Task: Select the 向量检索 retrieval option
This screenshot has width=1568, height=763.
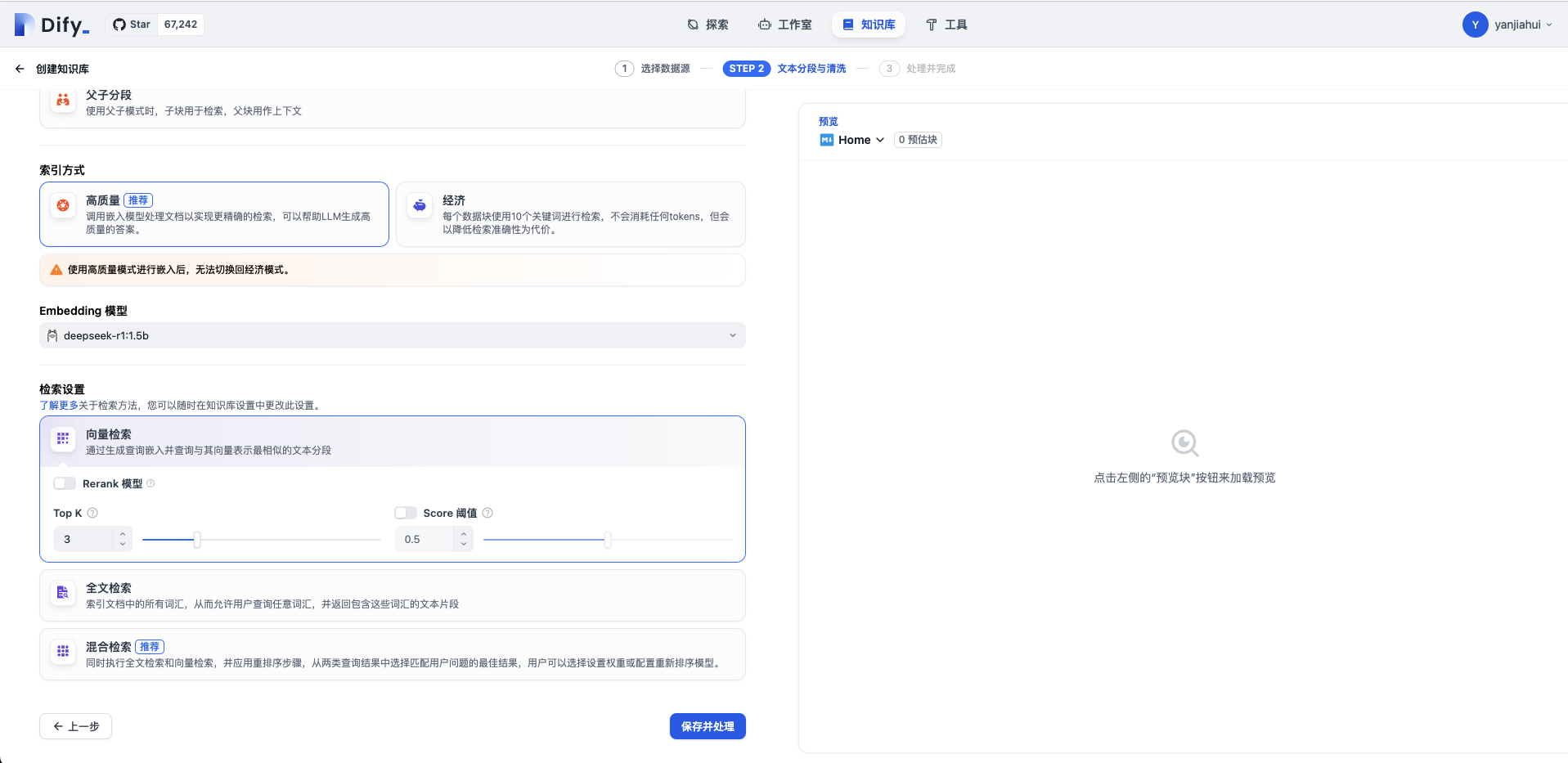Action: point(392,442)
